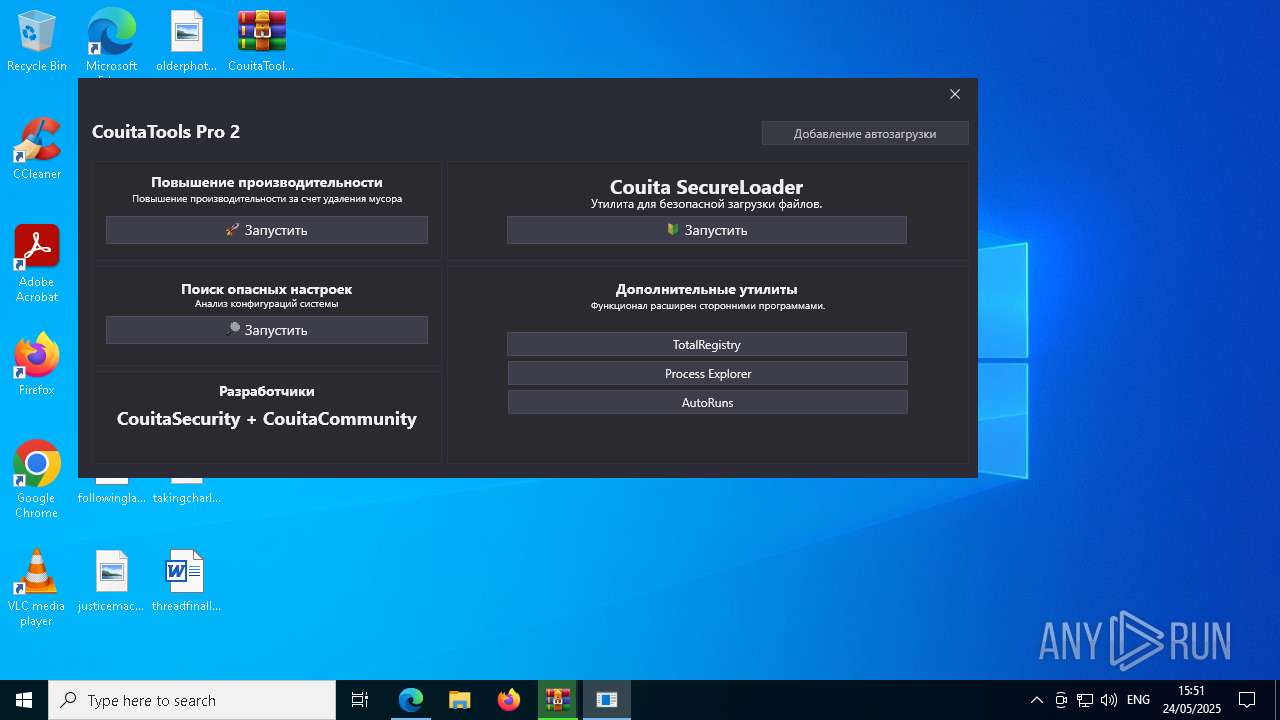Image resolution: width=1280 pixels, height=720 pixels.
Task: Open AutoRuns utility
Action: pos(707,402)
